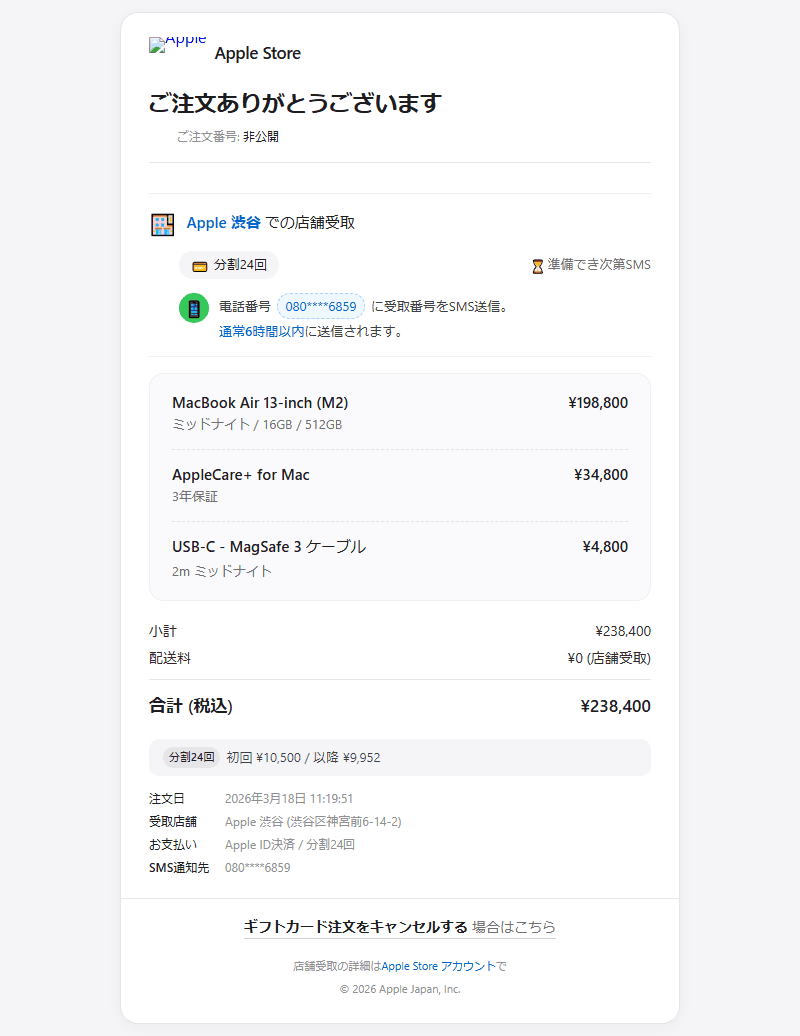Enable SMS通知先 phone number entry
The height and width of the screenshot is (1036, 800).
pyautogui.click(x=258, y=867)
